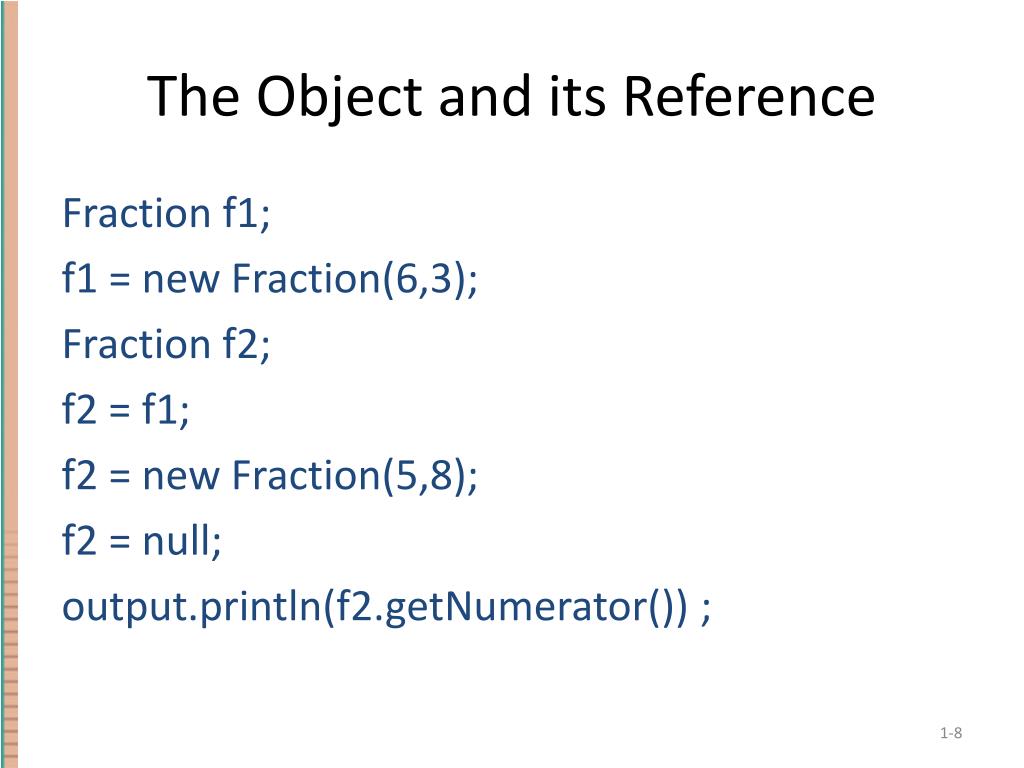This screenshot has width=1024, height=768.
Task: Click the orange decorative bar on left edge
Action: point(9,384)
